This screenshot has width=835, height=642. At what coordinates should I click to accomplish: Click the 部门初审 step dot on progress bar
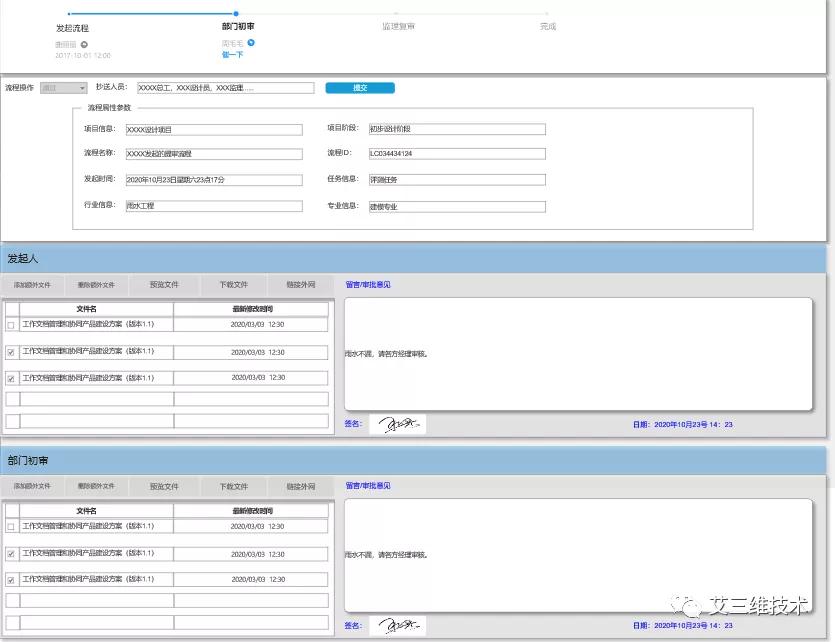[236, 14]
